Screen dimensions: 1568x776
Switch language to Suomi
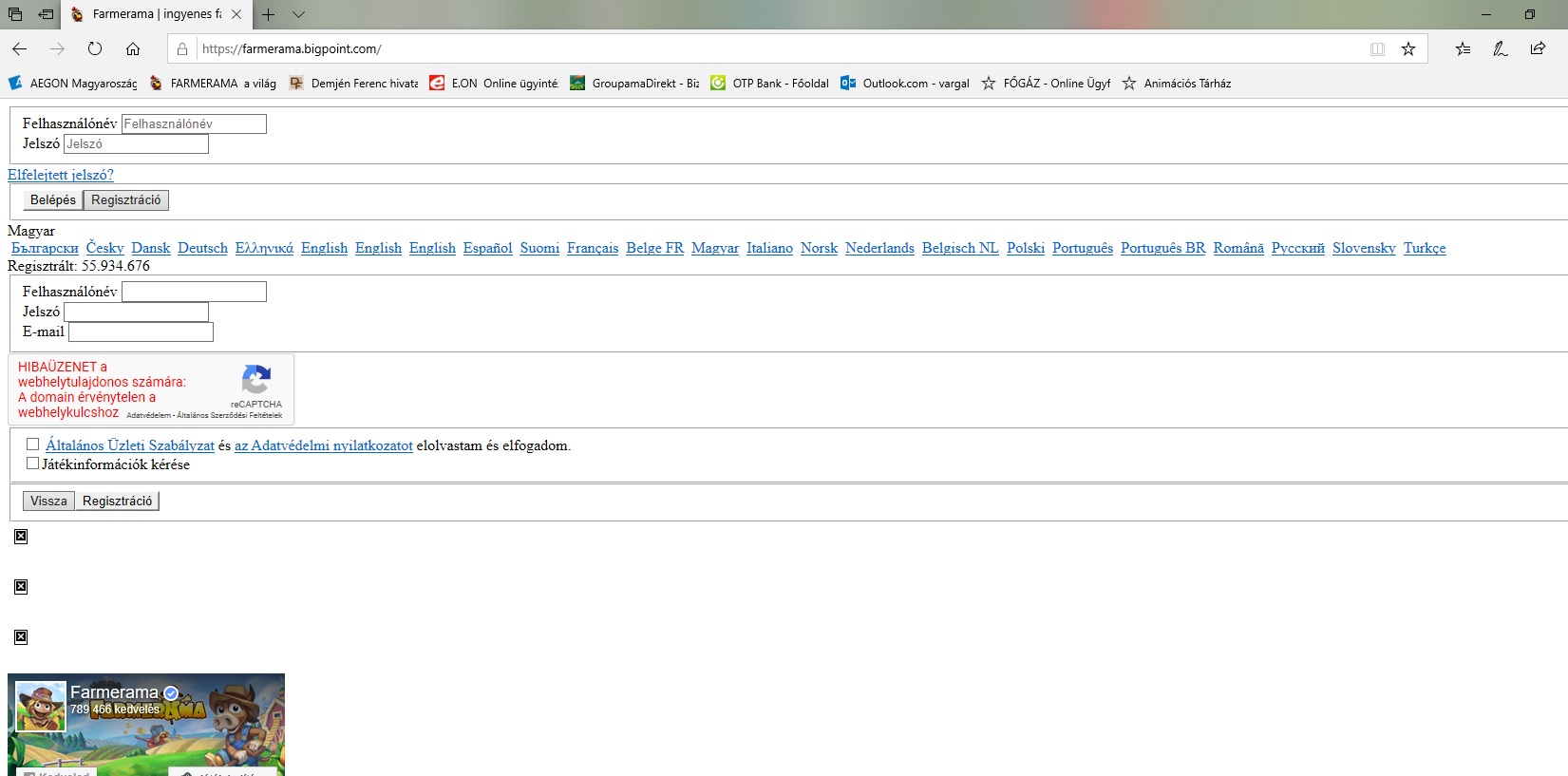pyautogui.click(x=539, y=248)
